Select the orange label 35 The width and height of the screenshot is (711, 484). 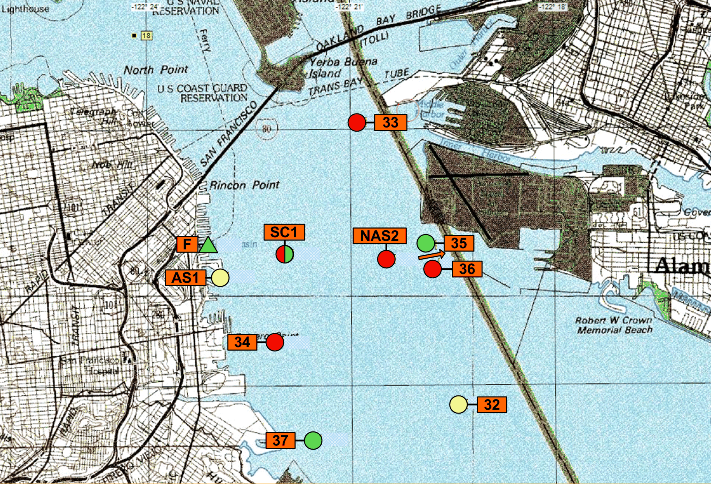459,244
